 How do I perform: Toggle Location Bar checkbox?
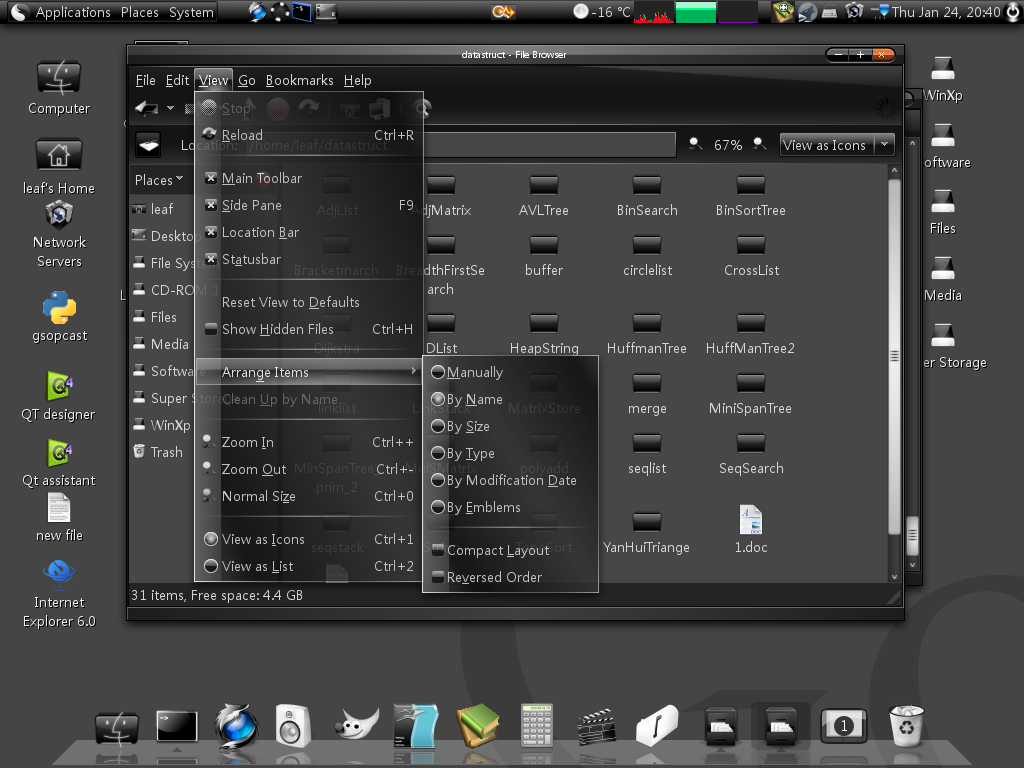coord(210,232)
